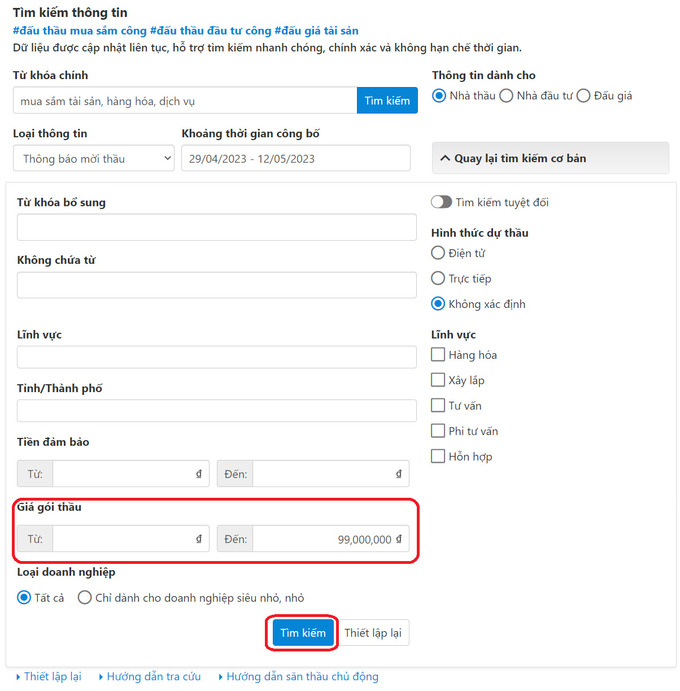Select Chỉ dành cho doanh nghiệp siêu nhỏ option
The height and width of the screenshot is (691, 680).
tap(84, 598)
